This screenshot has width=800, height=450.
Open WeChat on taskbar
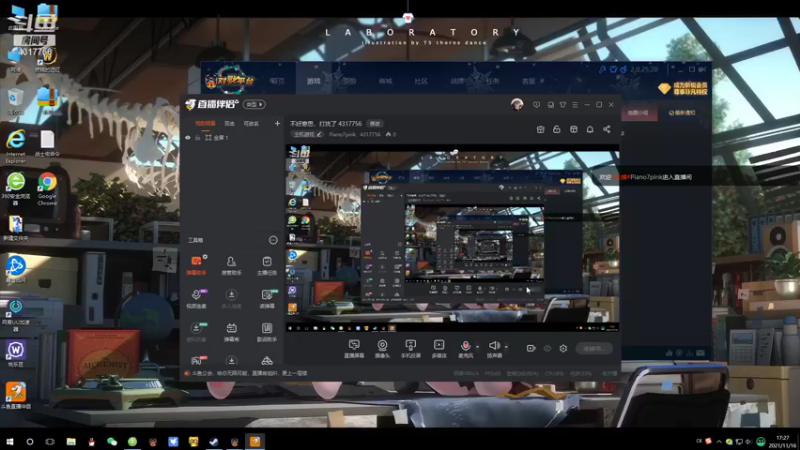point(112,441)
